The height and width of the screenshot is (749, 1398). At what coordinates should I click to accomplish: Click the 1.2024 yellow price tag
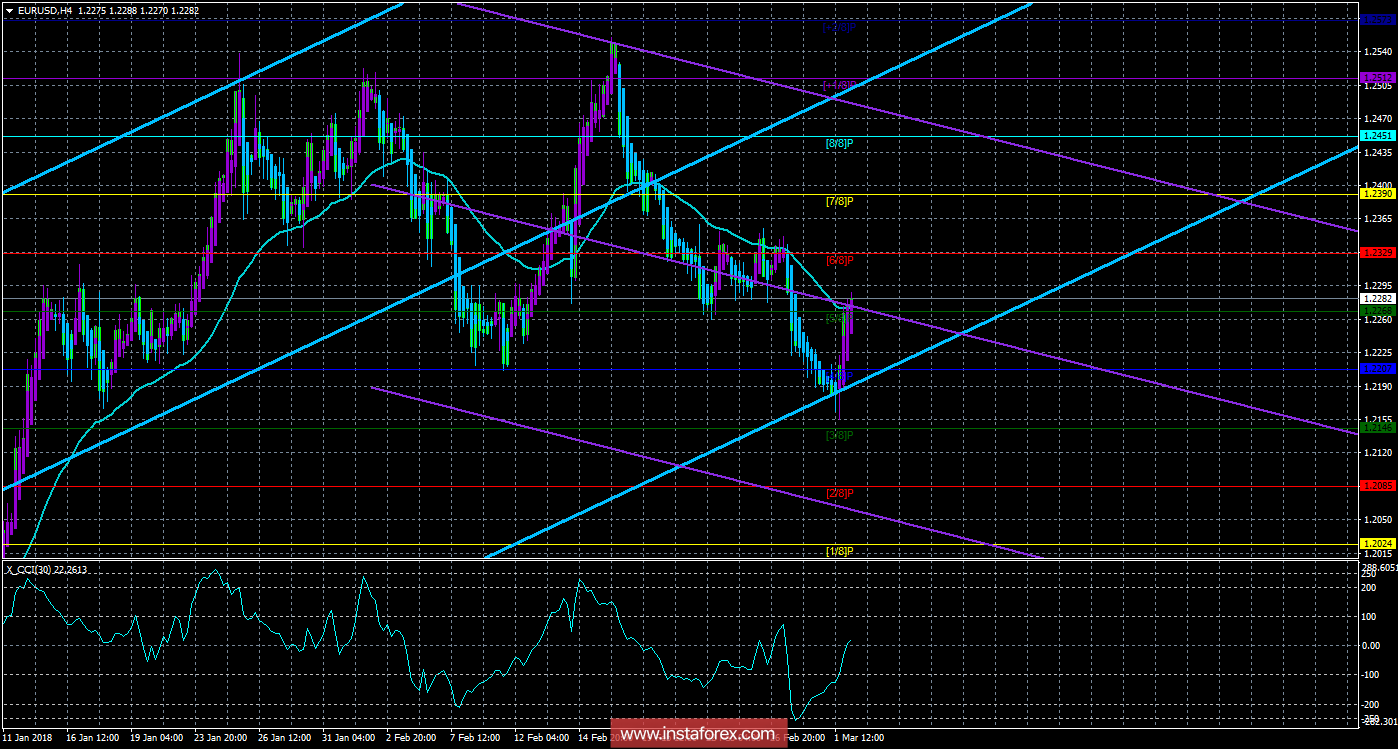[1376, 544]
